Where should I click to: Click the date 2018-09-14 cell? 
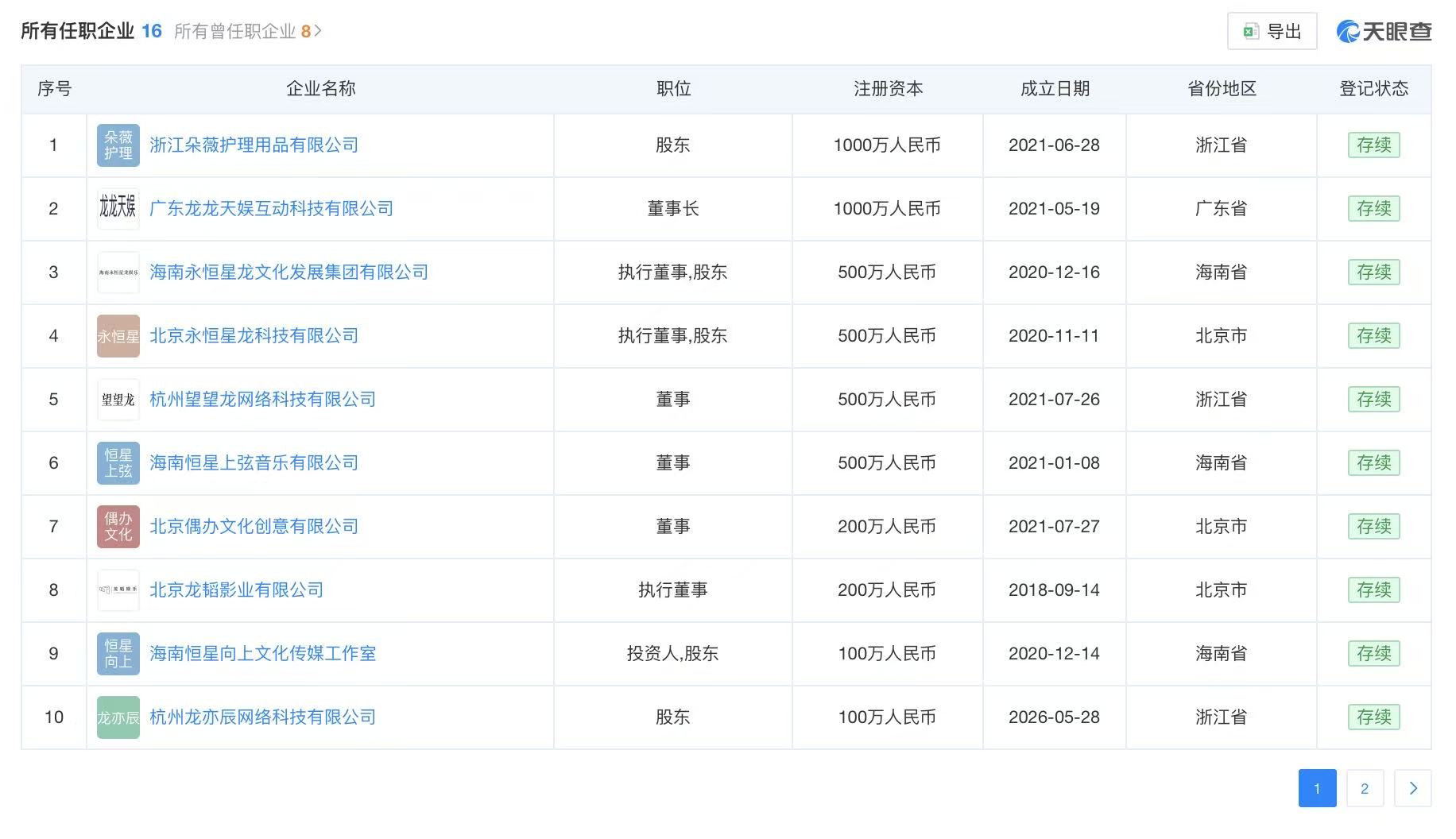pyautogui.click(x=1054, y=590)
